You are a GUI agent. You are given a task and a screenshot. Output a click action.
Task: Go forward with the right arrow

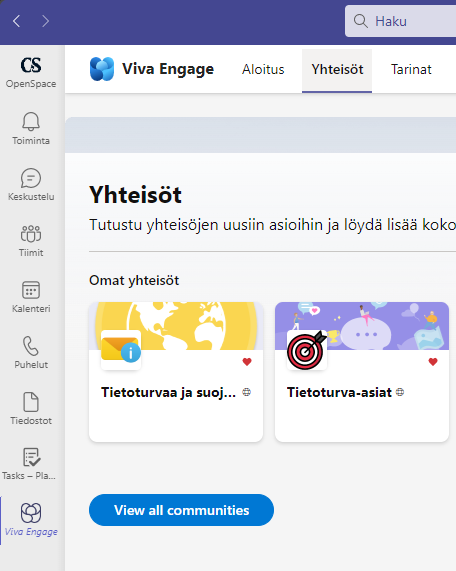click(x=45, y=21)
